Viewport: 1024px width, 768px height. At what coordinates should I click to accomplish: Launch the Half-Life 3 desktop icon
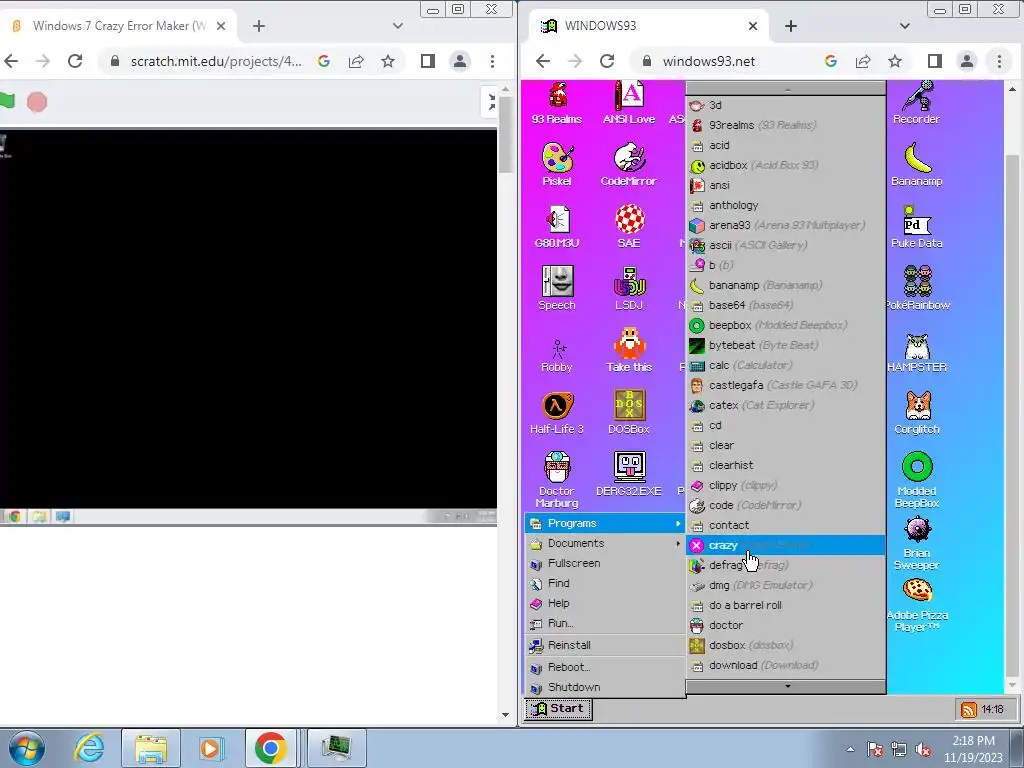click(556, 413)
